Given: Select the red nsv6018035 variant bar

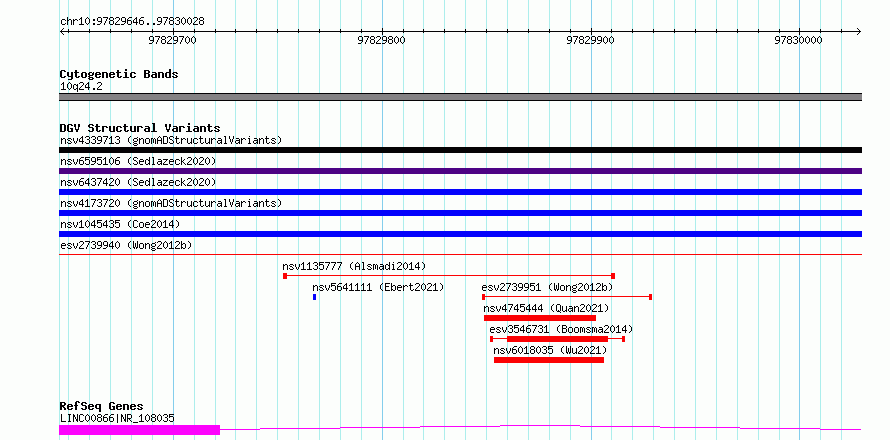Looking at the screenshot, I should tap(549, 360).
